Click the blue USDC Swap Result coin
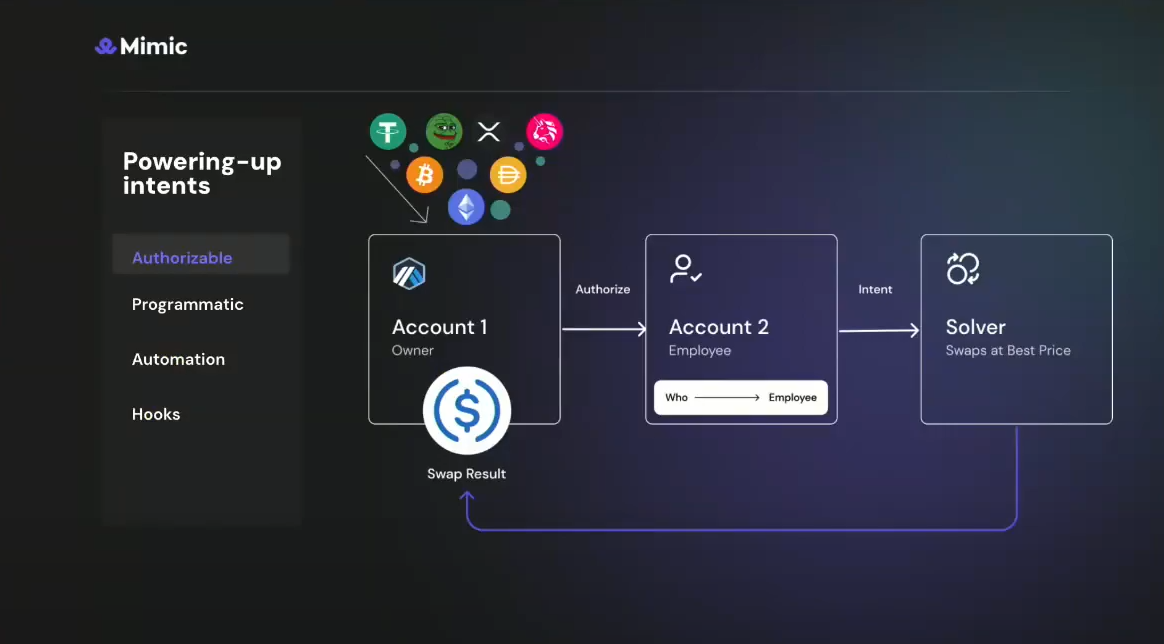The image size is (1164, 644). [467, 411]
